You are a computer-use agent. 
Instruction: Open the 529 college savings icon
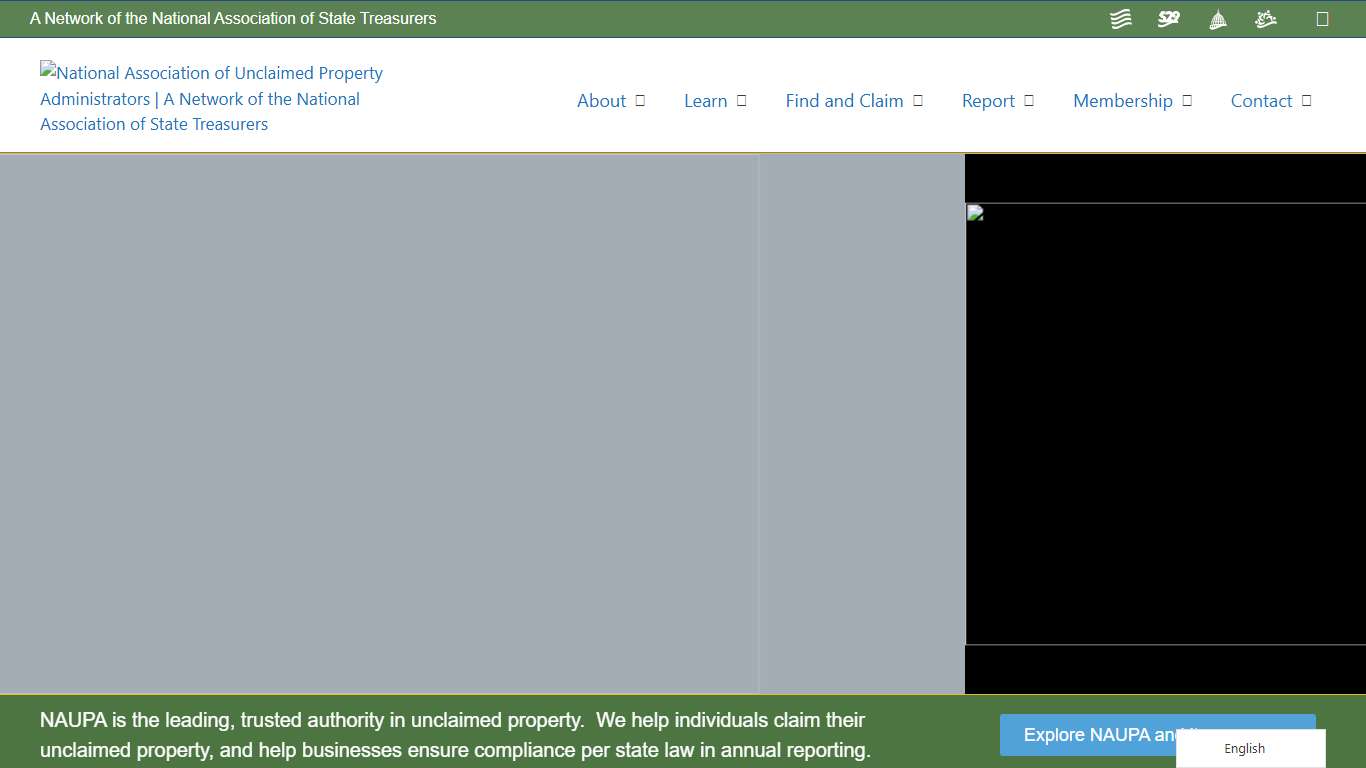1168,18
